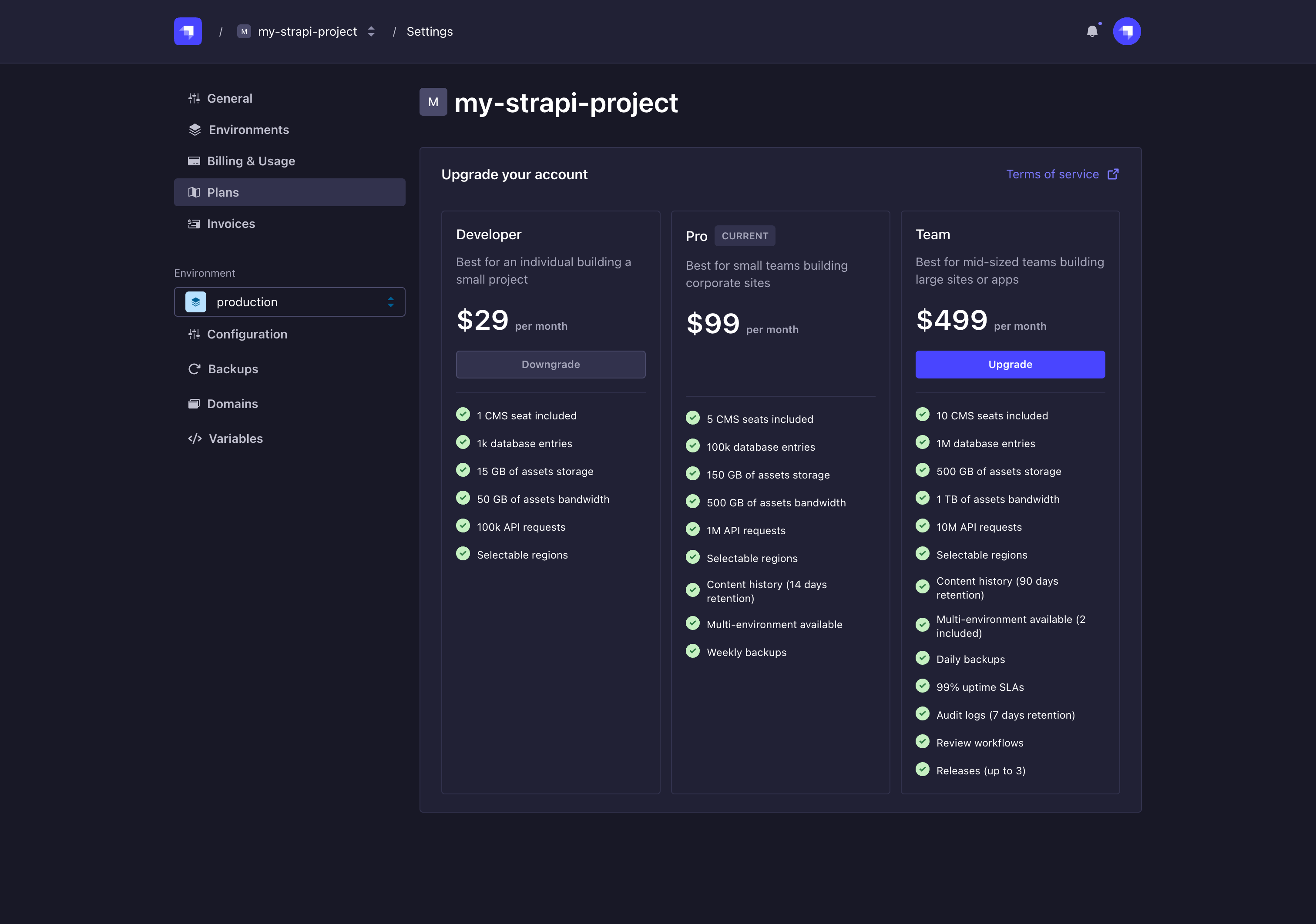Screen dimensions: 1316x924
Task: Go to Settings in breadcrumb
Action: click(x=429, y=31)
